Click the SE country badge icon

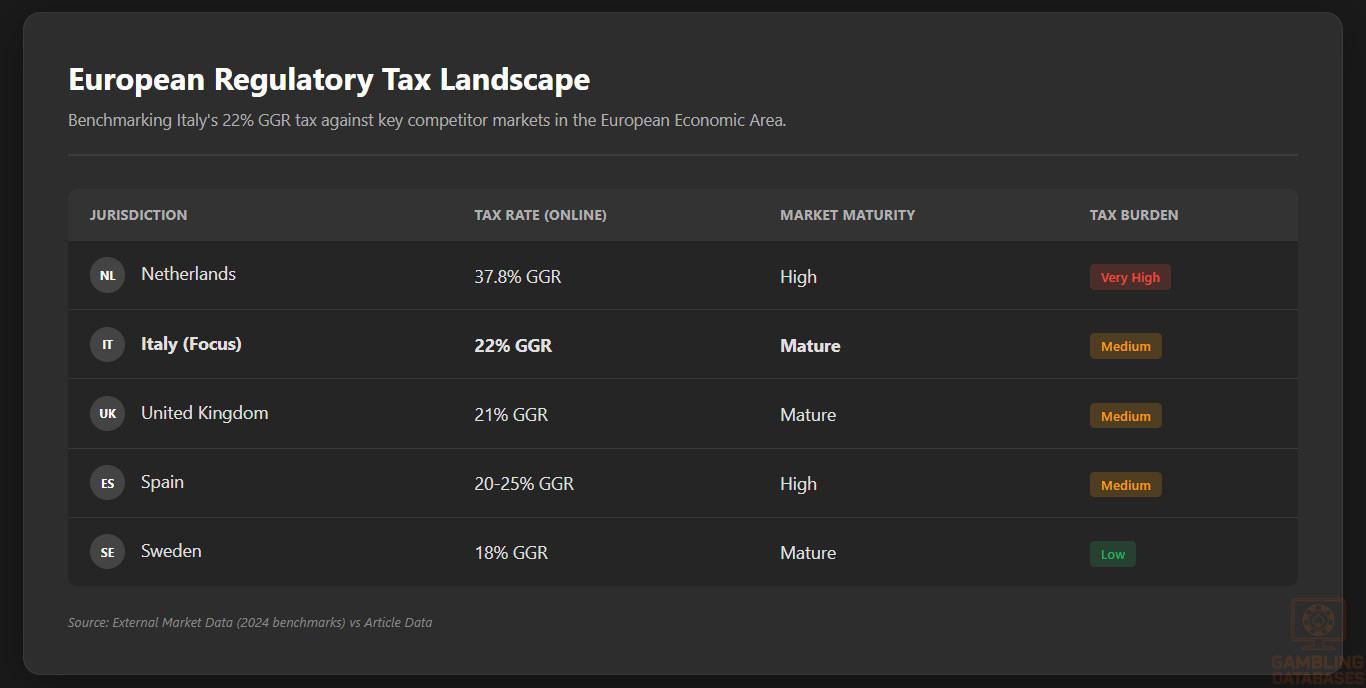tap(107, 552)
